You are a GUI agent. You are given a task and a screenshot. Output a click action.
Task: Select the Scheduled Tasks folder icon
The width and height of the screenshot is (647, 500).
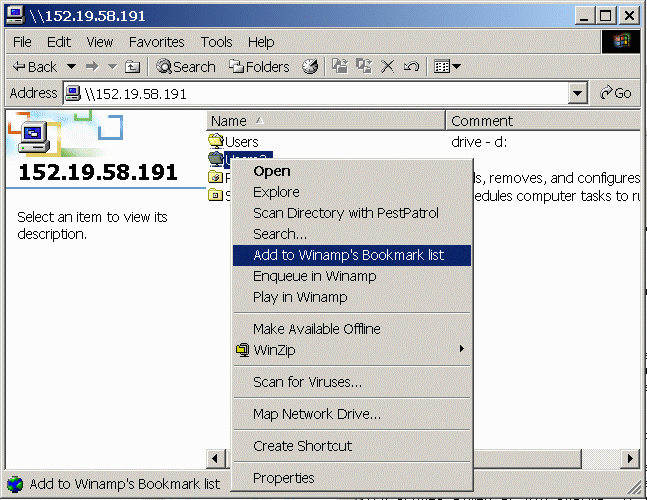click(x=215, y=194)
